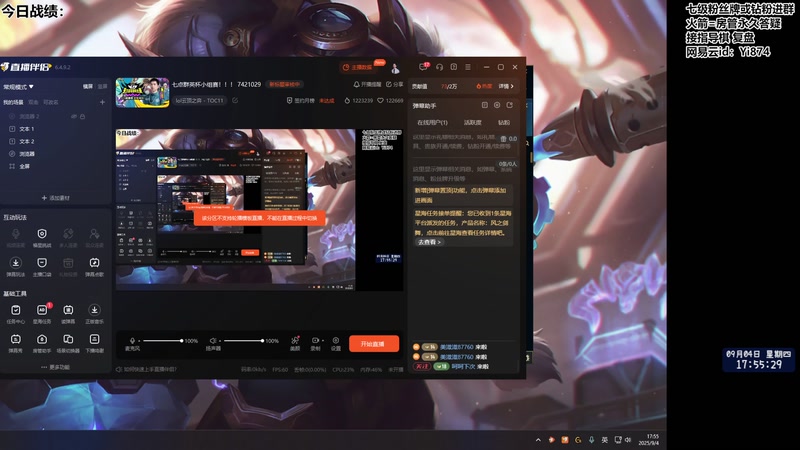Open 正版音乐 music tool
Screen dimensions: 800x450
(94, 314)
